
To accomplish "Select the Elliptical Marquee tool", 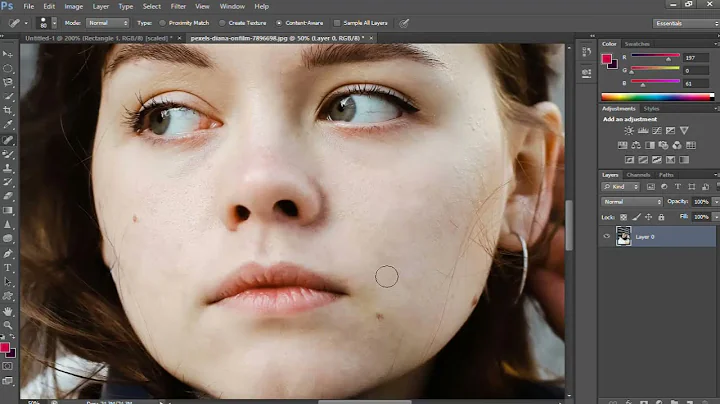I will 8,68.
